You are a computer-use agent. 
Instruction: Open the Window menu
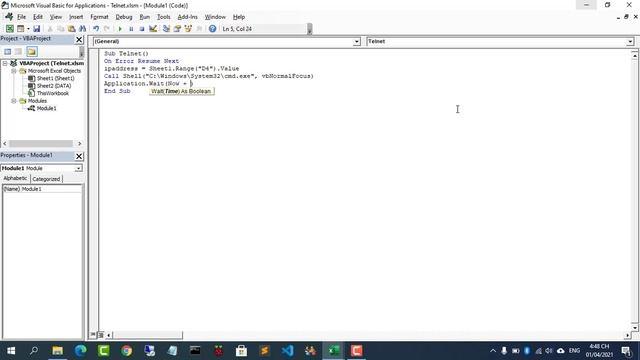(215, 17)
